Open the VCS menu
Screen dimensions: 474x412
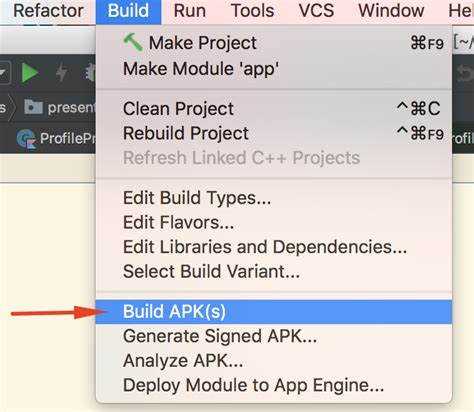[316, 11]
